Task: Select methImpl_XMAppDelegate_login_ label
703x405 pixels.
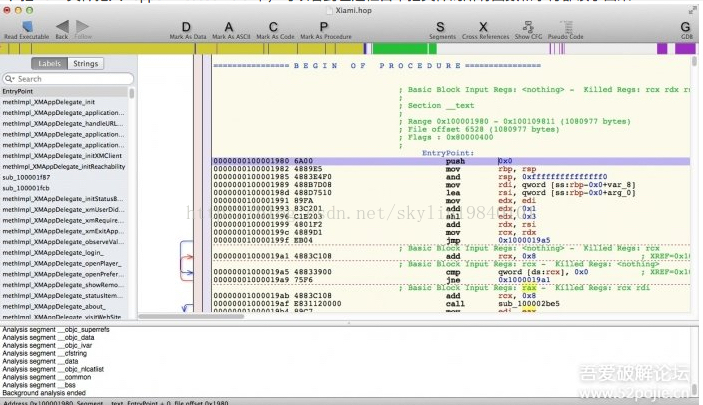Action: (64, 253)
